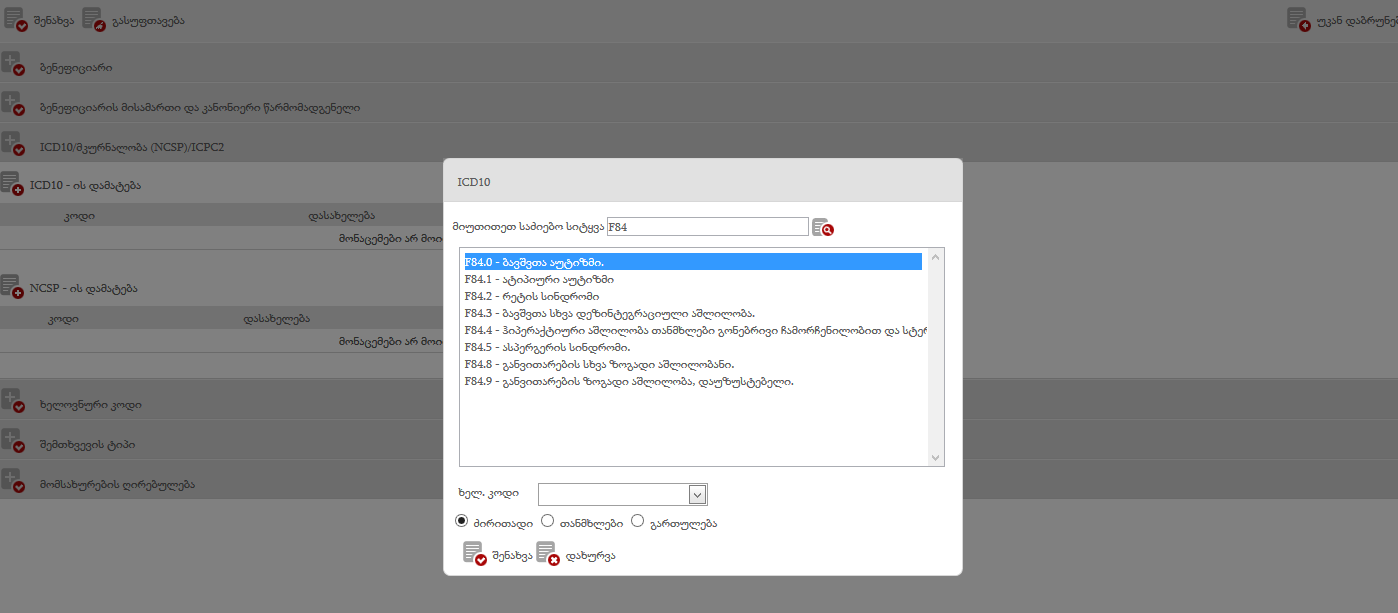Click the ICD10 - ის დამატება add icon
This screenshot has height=613, width=1398.
pos(12,185)
